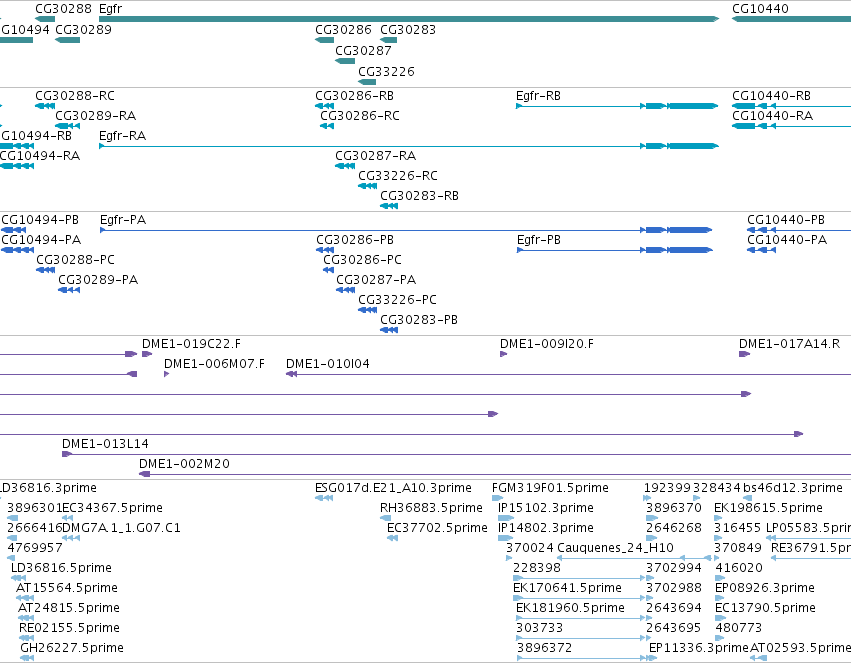Click the Egfr gene label
851x663 pixels.
pos(111,9)
